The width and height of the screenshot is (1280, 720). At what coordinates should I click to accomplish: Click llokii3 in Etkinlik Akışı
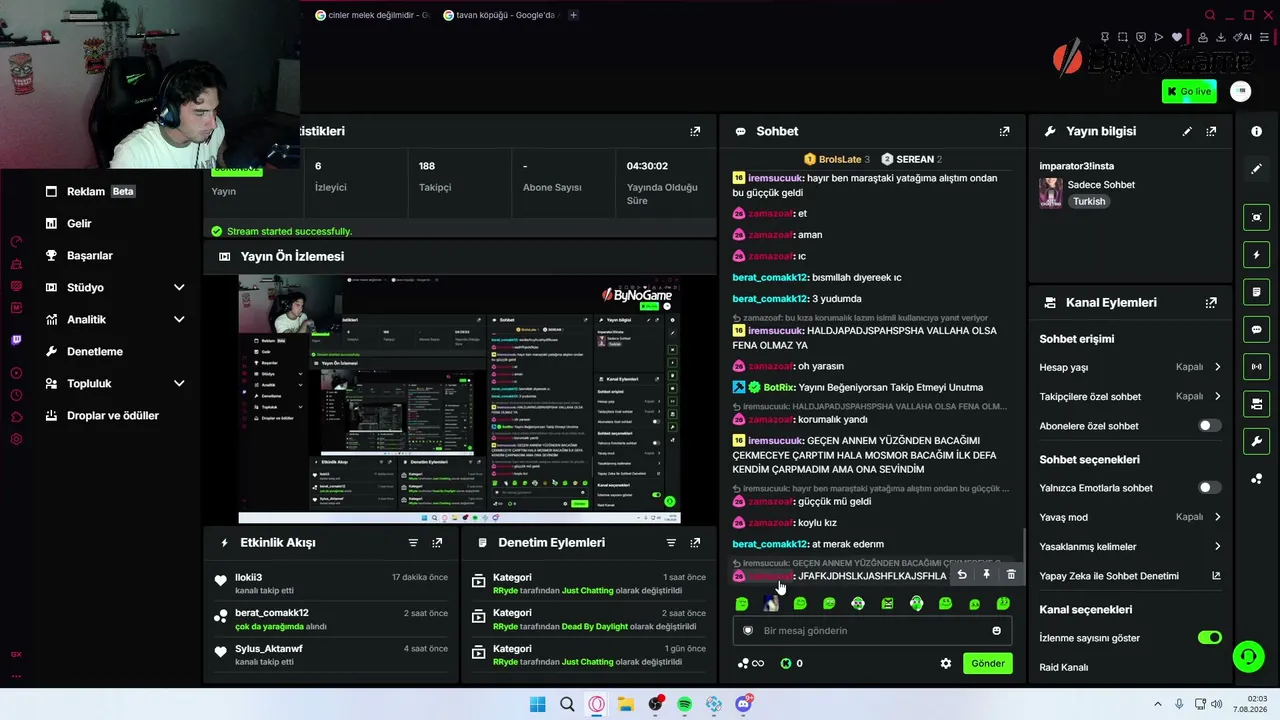click(248, 577)
